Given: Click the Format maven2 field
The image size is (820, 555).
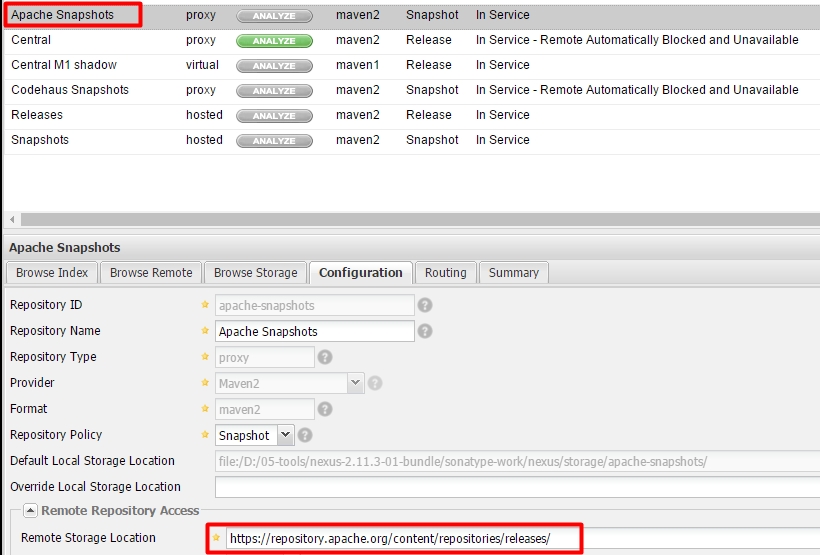Looking at the screenshot, I should click(265, 409).
